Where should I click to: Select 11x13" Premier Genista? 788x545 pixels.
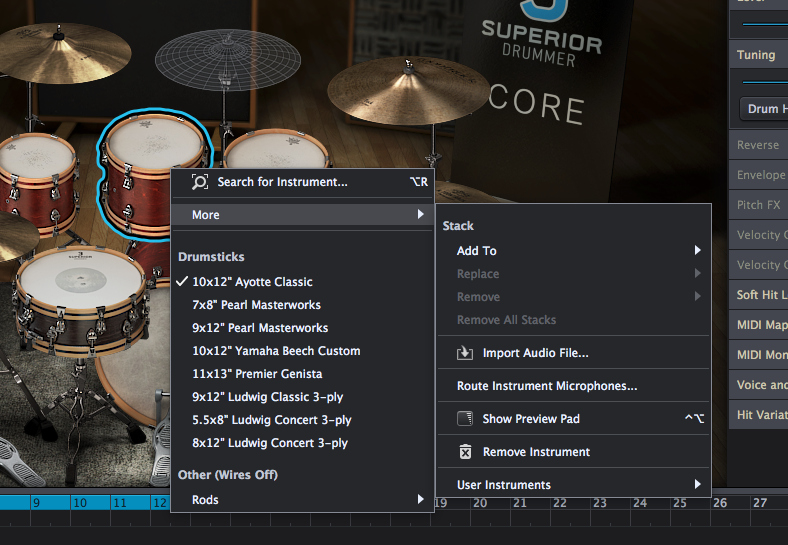tap(303, 374)
